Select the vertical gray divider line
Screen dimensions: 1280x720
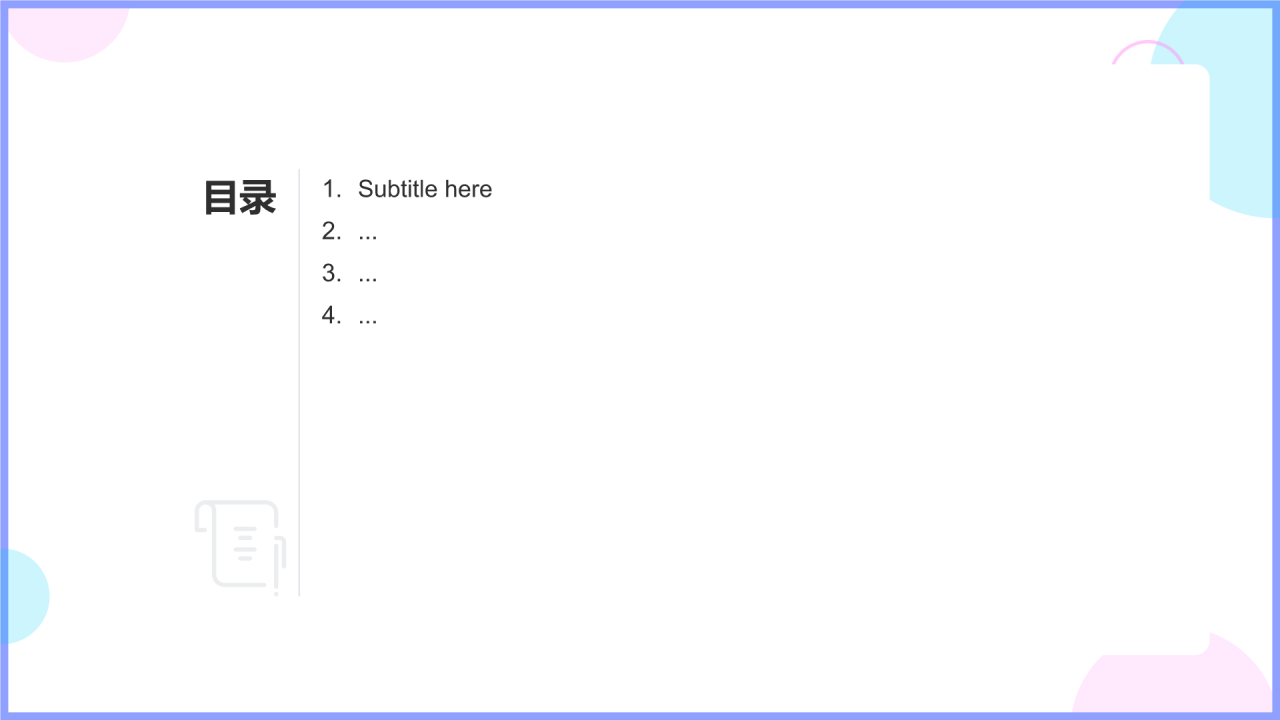(299, 382)
